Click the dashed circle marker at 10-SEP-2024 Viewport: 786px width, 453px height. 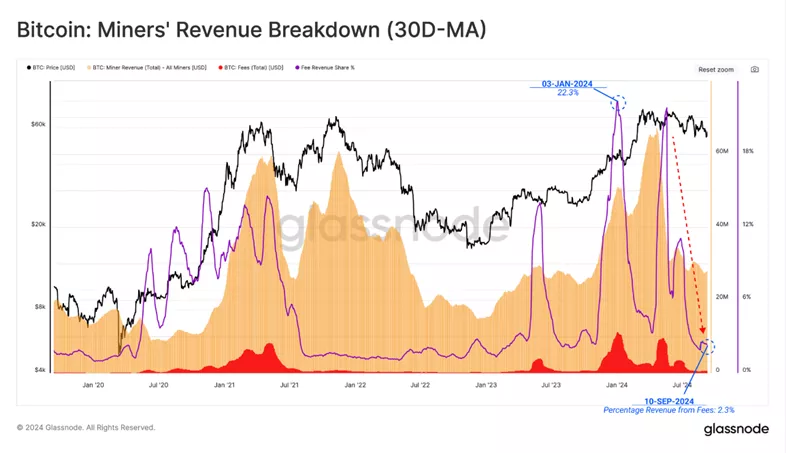click(706, 346)
